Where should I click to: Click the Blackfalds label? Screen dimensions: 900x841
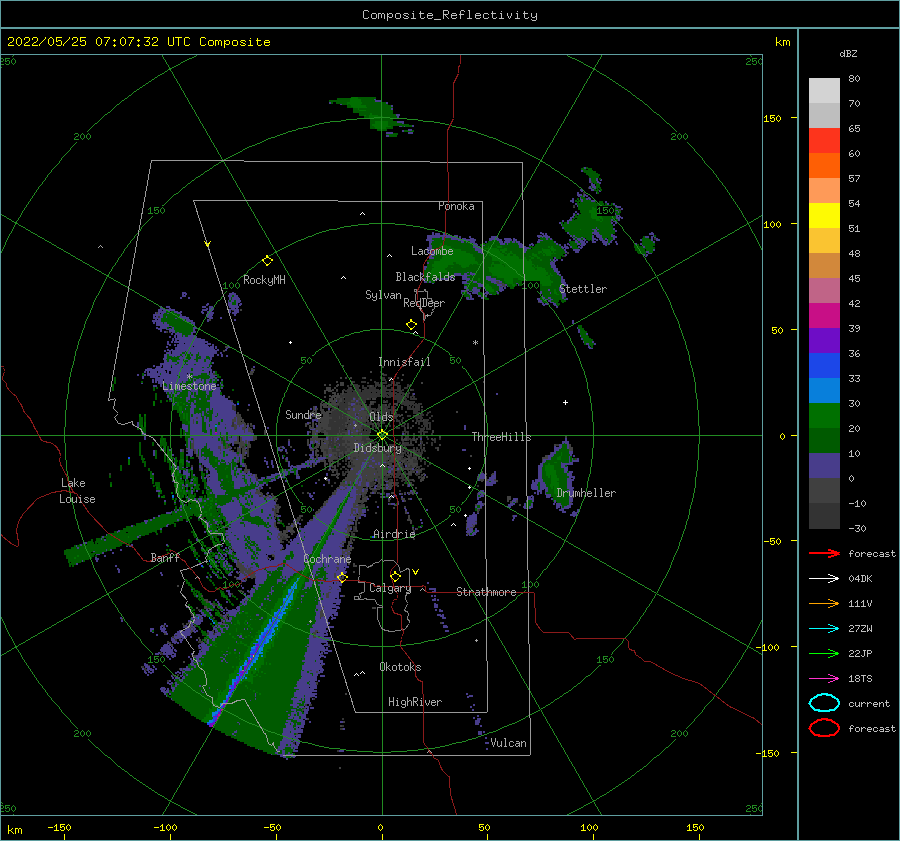click(x=425, y=277)
